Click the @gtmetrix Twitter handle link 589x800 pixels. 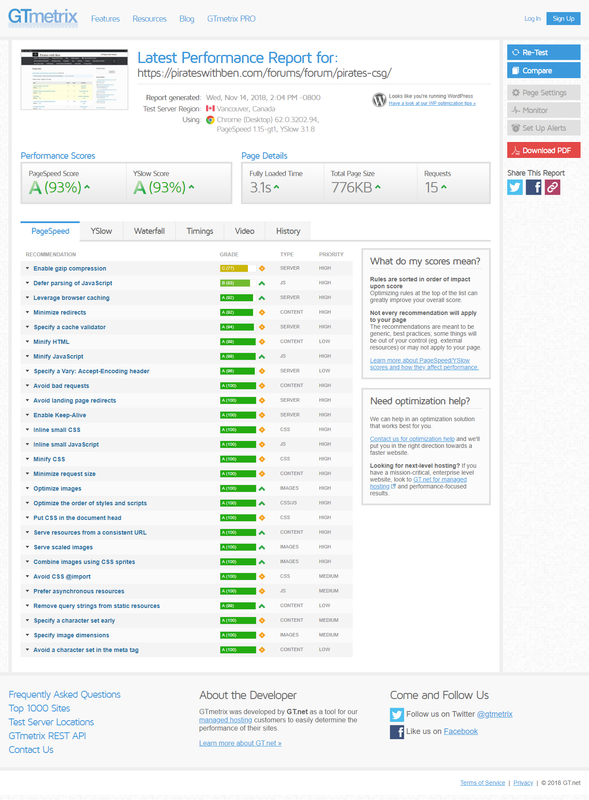click(495, 714)
